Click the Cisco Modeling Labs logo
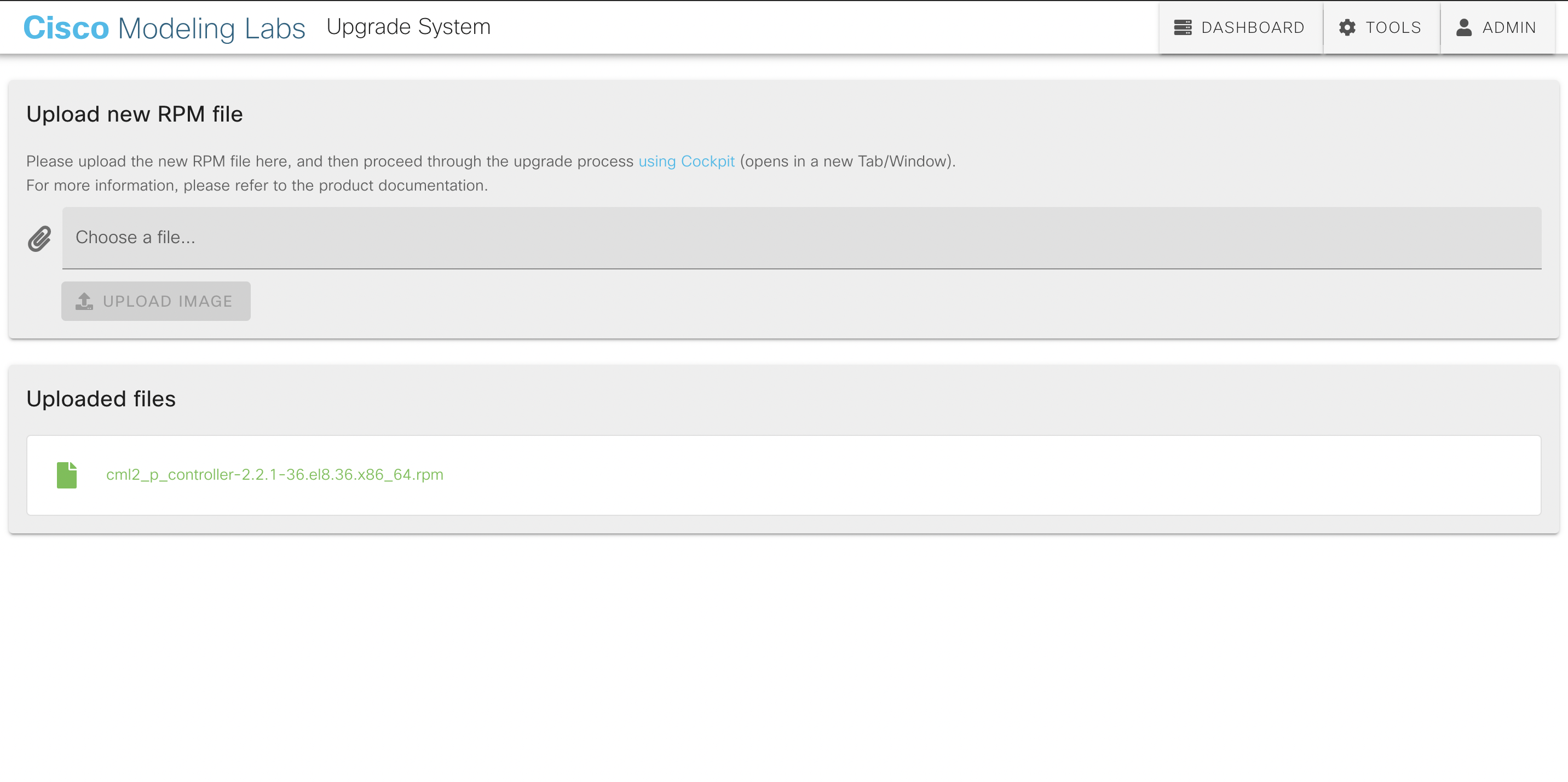This screenshot has height=782, width=1568. 164,28
